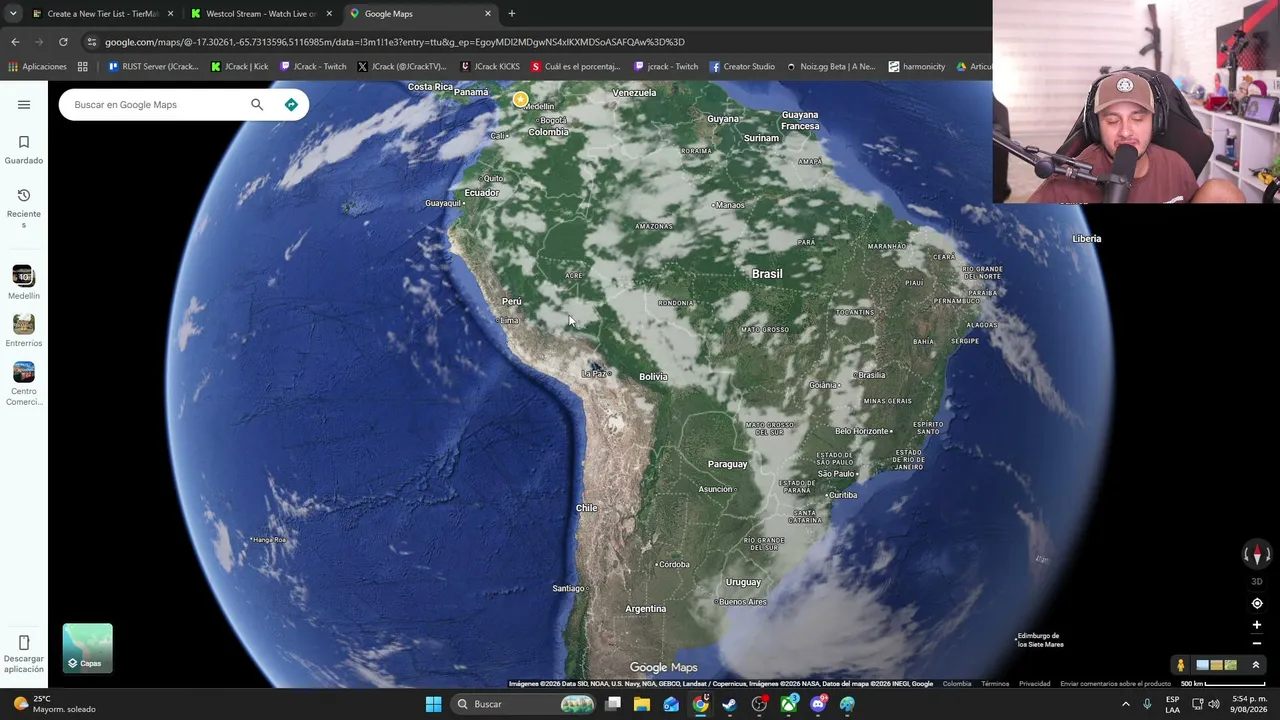Open File Explorer from the taskbar
The width and height of the screenshot is (1280, 720).
tap(642, 704)
